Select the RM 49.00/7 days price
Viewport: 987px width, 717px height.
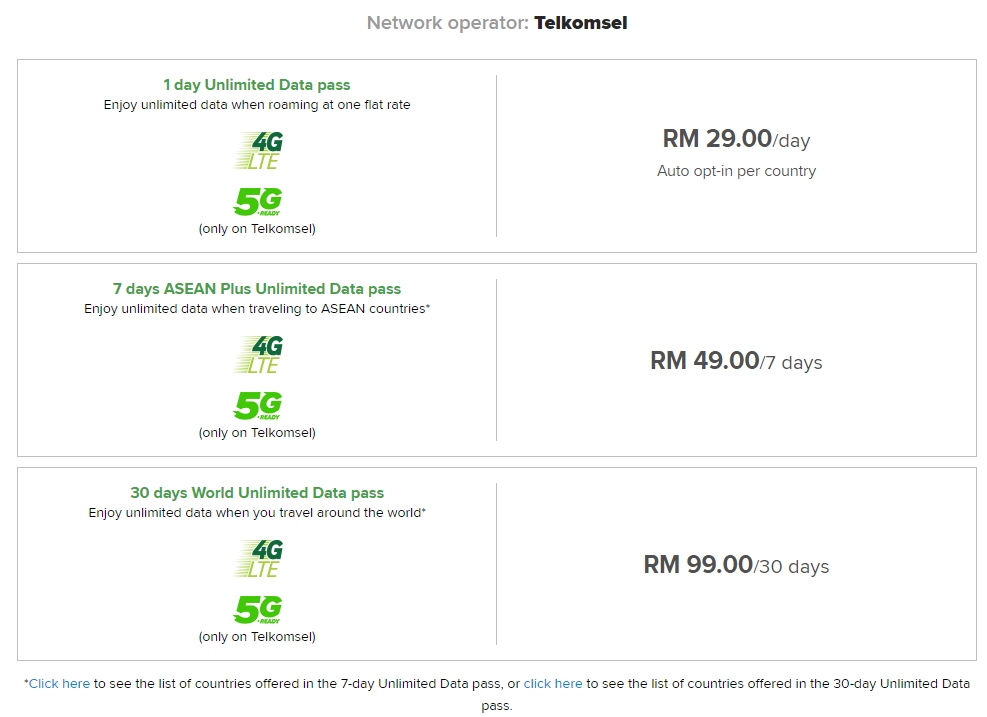(736, 361)
